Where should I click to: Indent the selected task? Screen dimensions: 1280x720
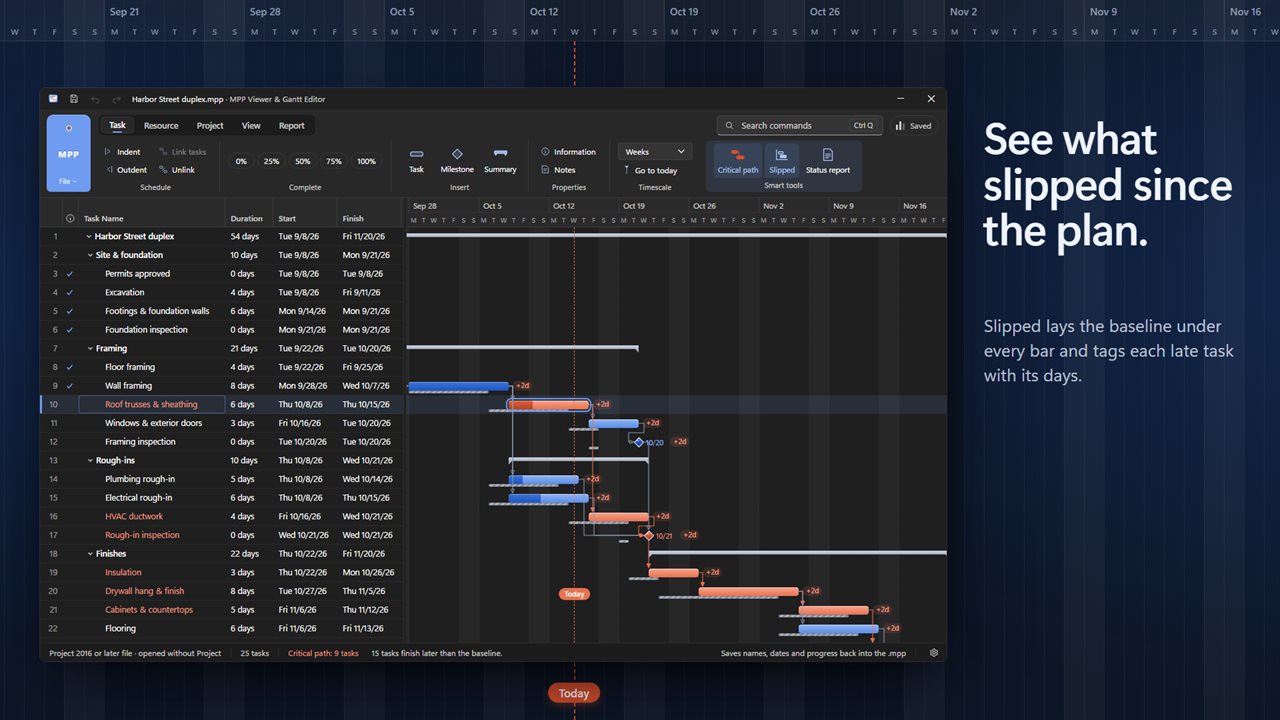[122, 152]
